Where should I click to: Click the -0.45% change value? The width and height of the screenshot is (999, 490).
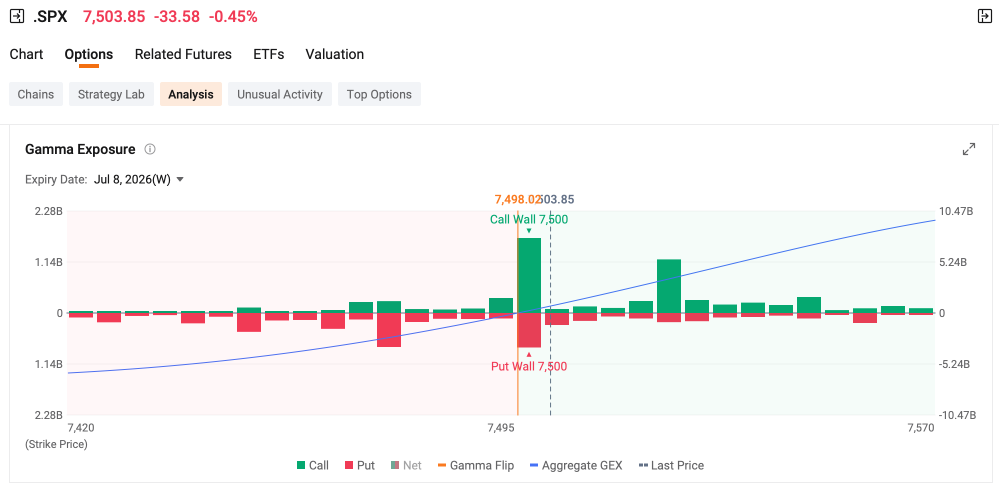[233, 17]
